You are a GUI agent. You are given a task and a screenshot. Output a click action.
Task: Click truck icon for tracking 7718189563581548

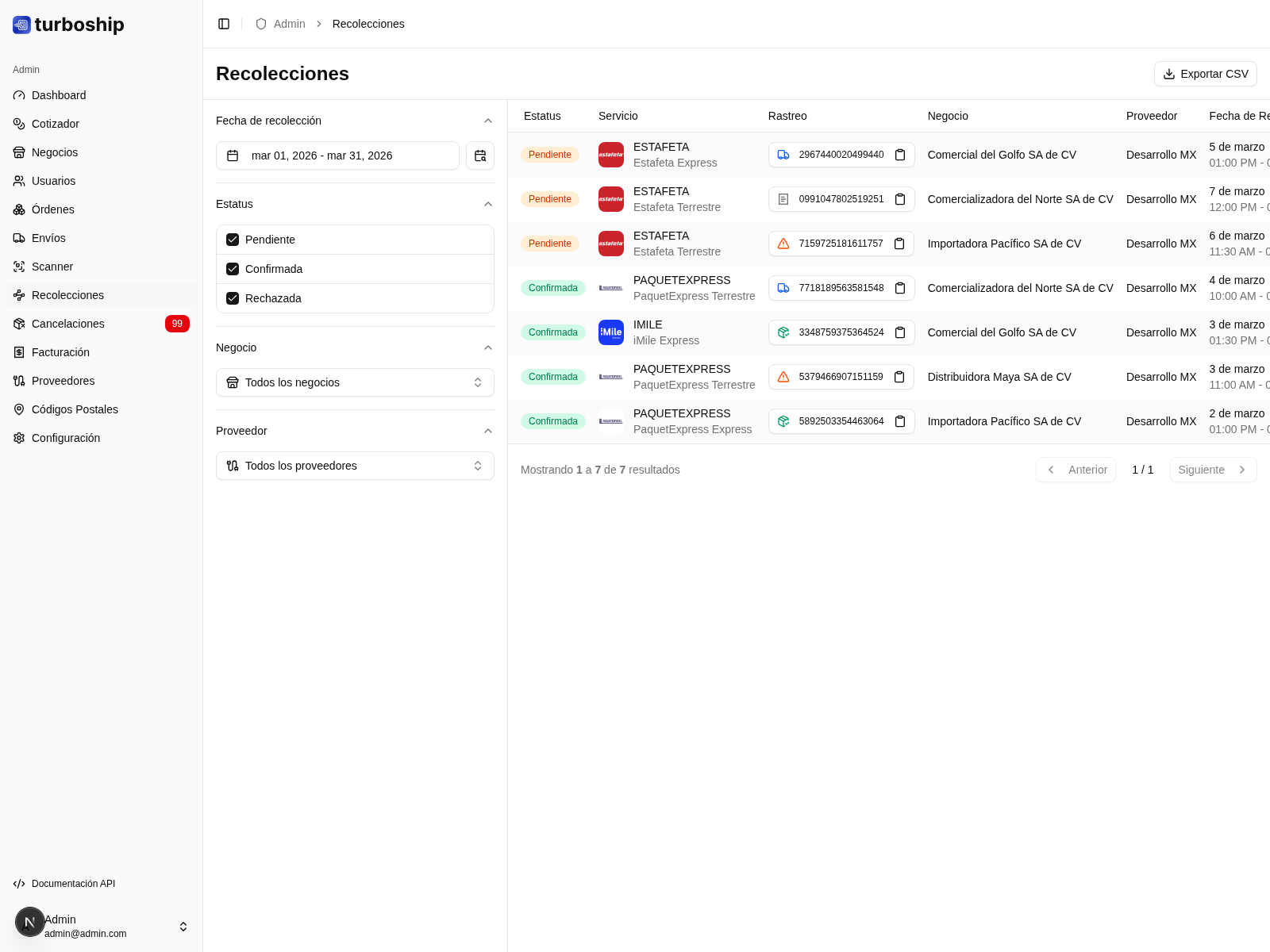coord(783,288)
